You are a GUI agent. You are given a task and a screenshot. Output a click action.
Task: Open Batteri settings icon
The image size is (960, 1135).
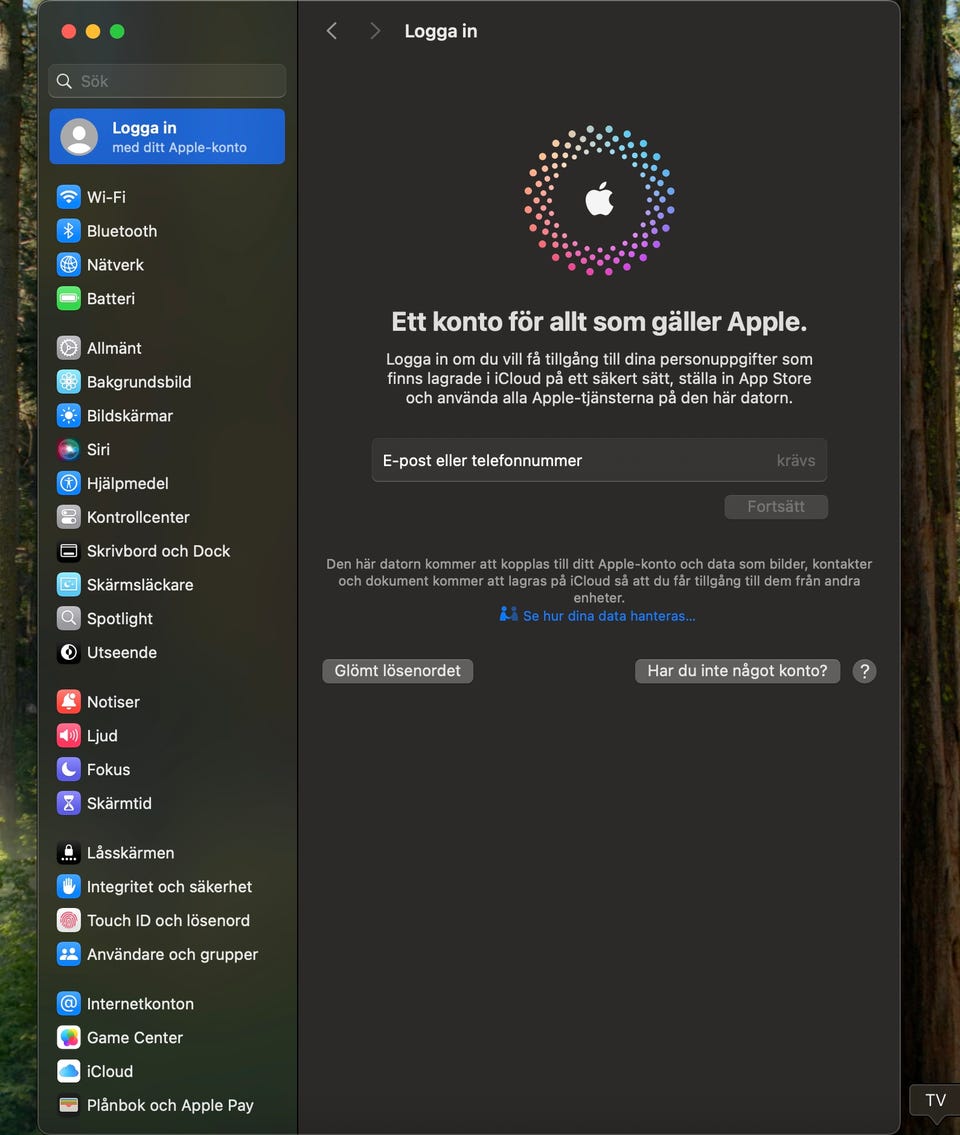[69, 298]
